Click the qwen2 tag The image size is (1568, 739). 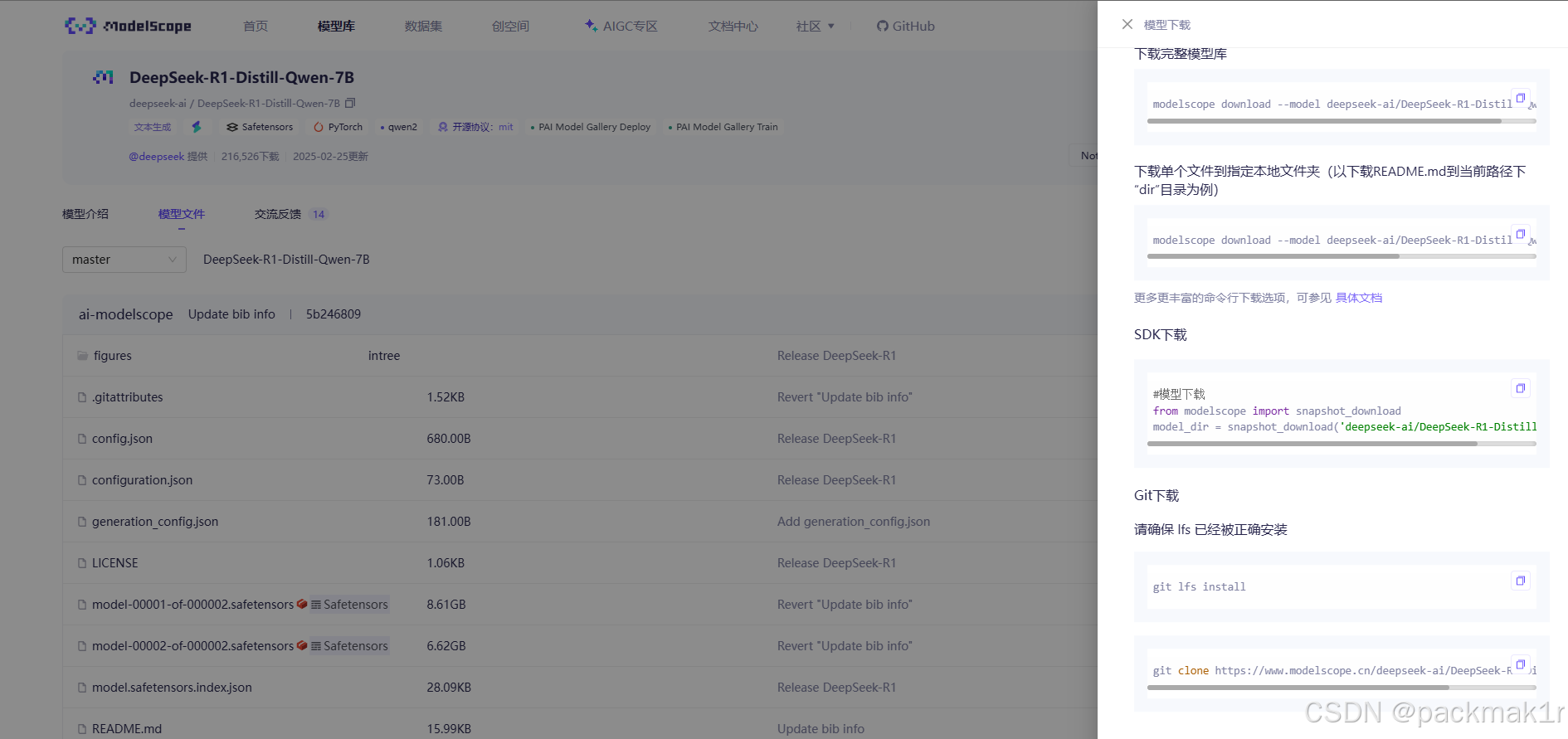click(x=399, y=127)
